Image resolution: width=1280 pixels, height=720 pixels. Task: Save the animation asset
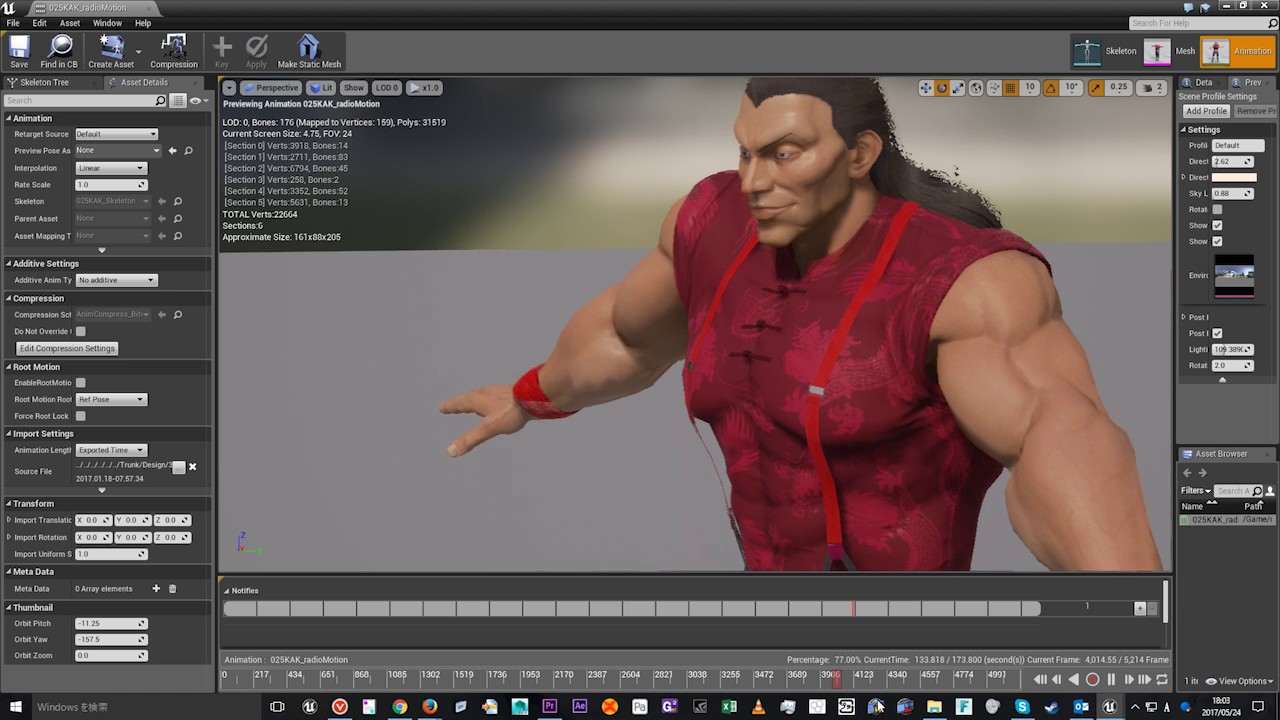19,51
